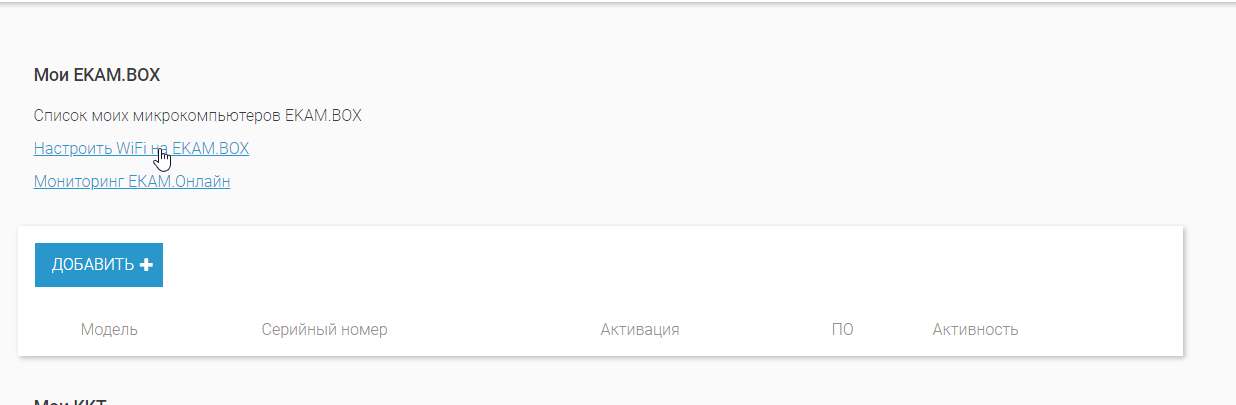Screen dimensions: 1236x405
Task: Sort by the Модель column header
Action: (109, 329)
